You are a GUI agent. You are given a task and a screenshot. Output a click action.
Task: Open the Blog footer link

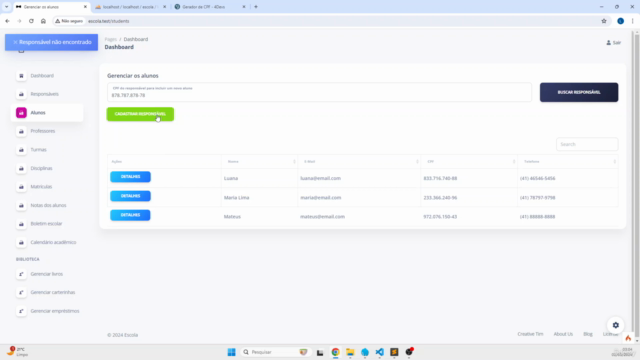click(588, 334)
